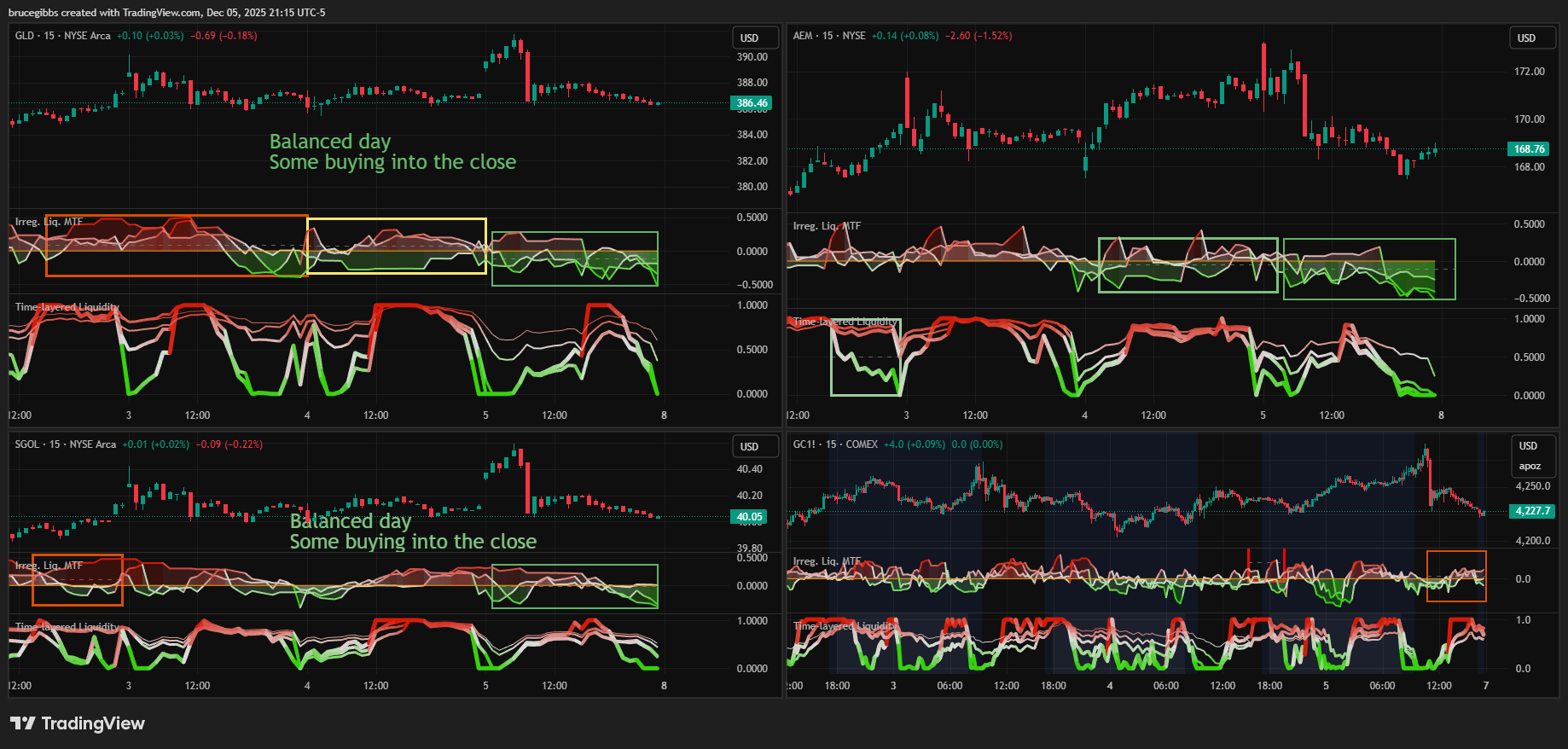The height and width of the screenshot is (749, 1568).
Task: Click the 4,227.7 price label on GC1!
Action: [x=1532, y=511]
